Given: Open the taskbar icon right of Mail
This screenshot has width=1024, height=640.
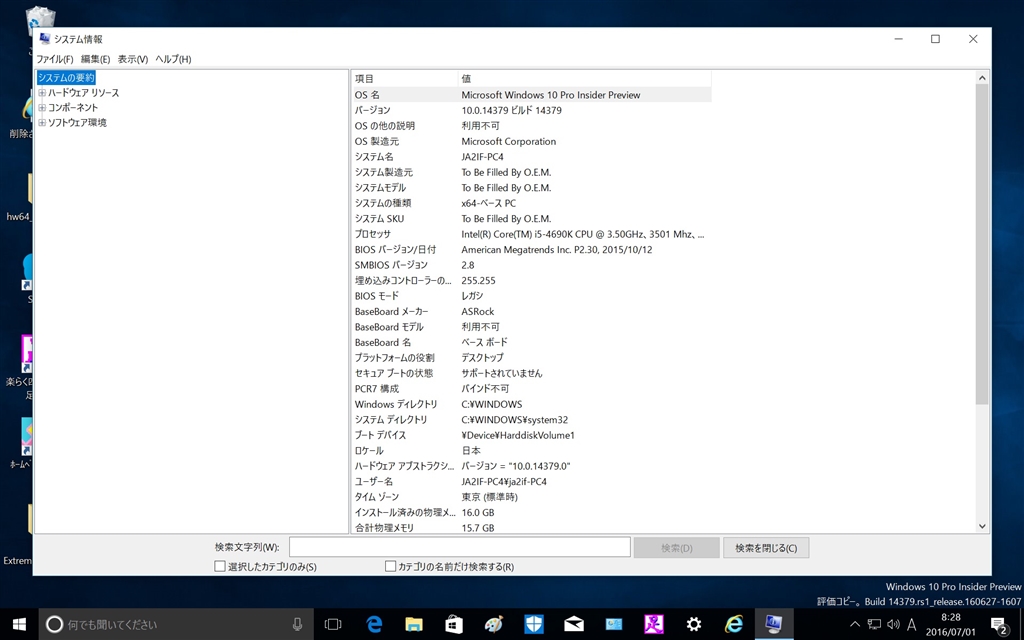Looking at the screenshot, I should [x=613, y=624].
